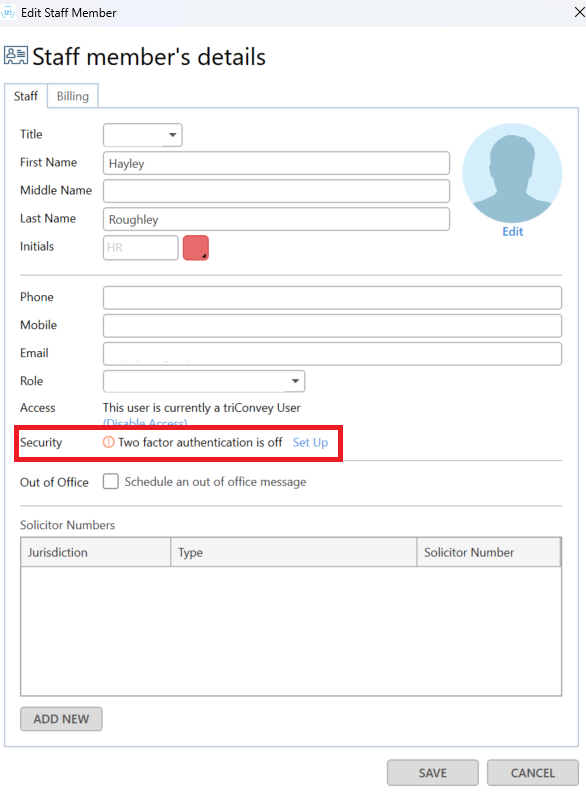Click the Last Name field containing Roughley
Screen dimensions: 586x792
pyautogui.click(x=276, y=219)
